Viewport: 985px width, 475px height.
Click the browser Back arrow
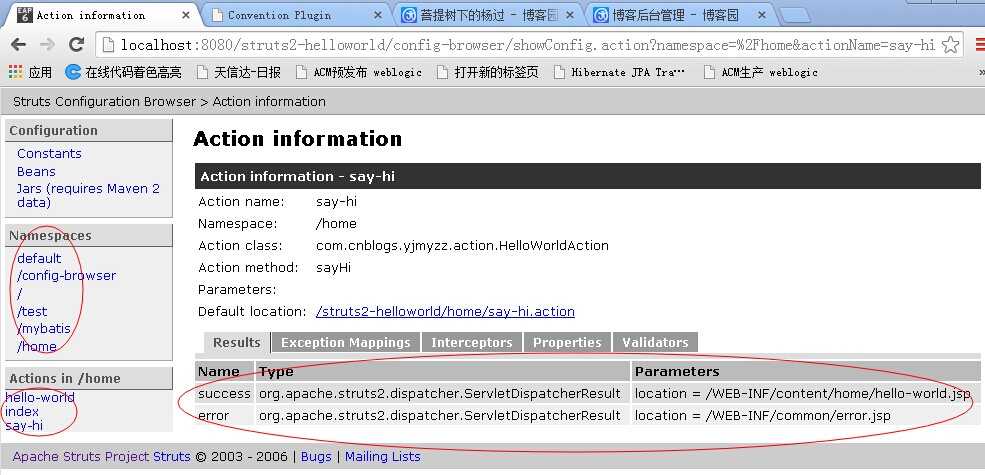point(18,45)
